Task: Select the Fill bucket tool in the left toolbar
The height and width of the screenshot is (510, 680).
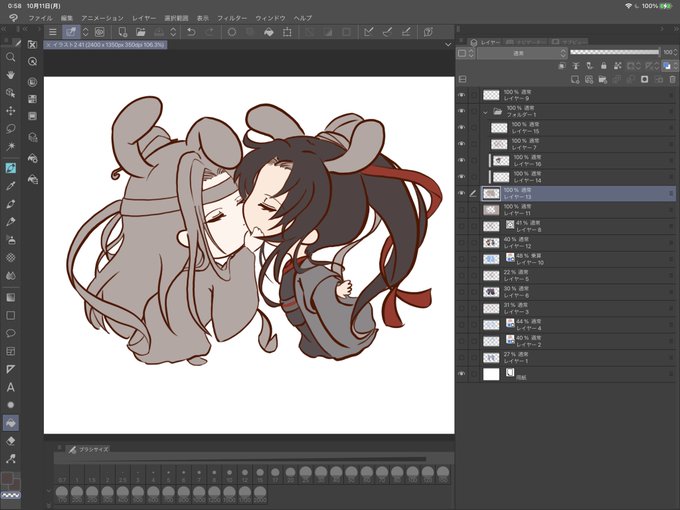Action: point(11,423)
